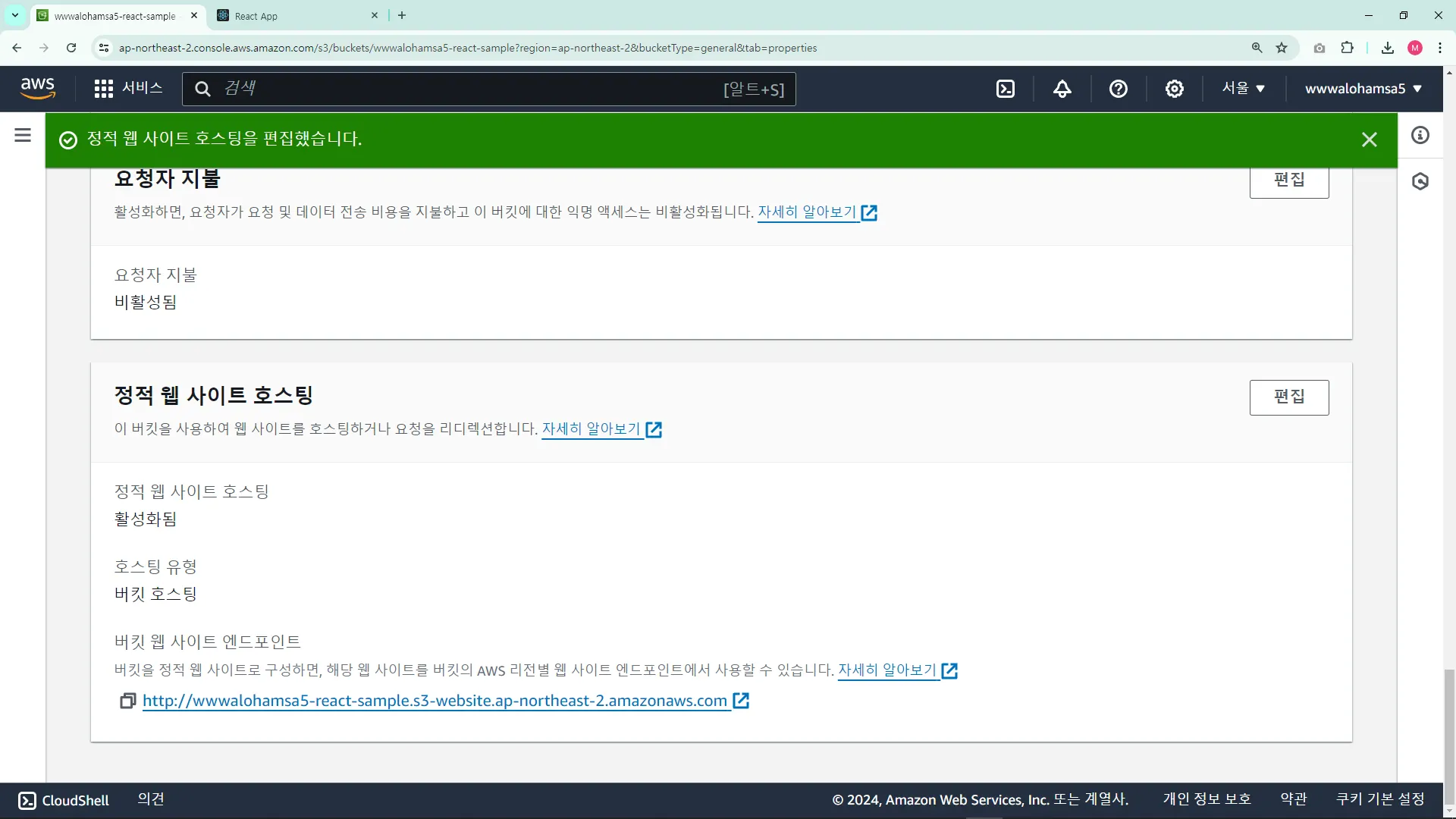Bookmark this page with the star icon
Screen dimensions: 1456x819
1282,48
